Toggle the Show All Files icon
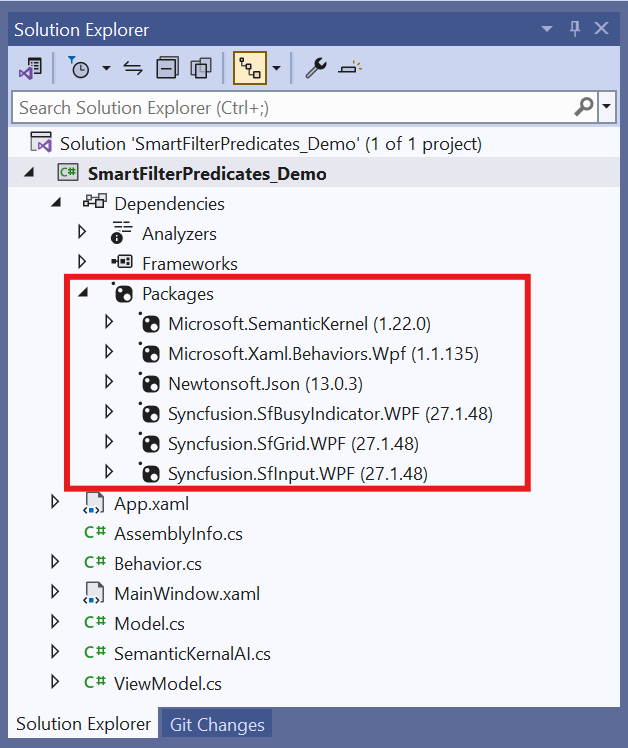 202,68
